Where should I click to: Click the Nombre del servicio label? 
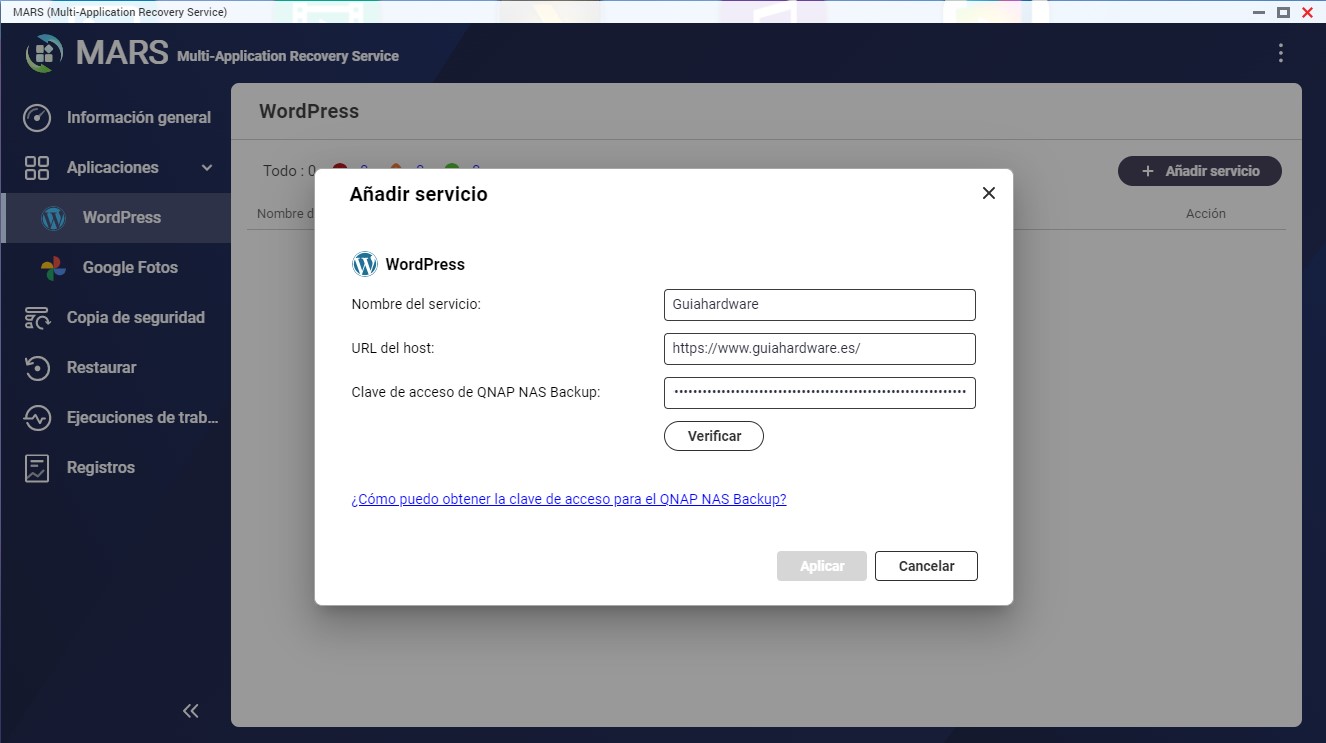coord(416,304)
